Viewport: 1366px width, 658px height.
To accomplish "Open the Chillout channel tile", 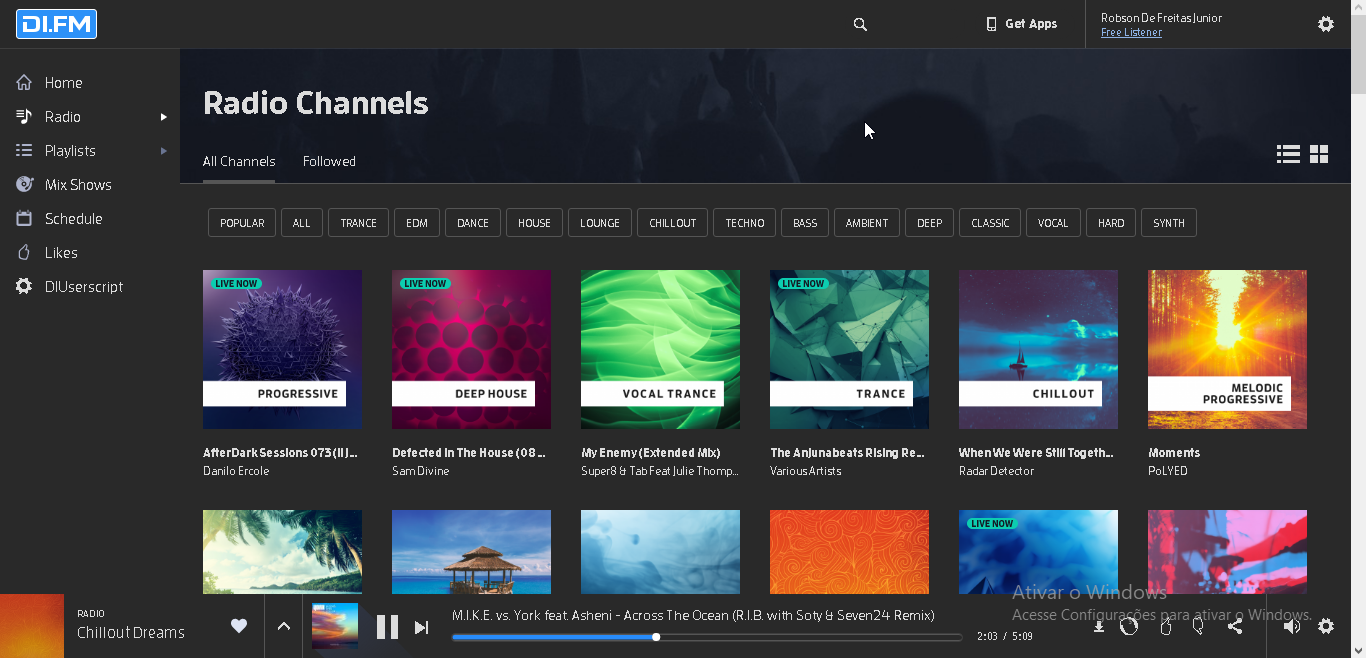I will (x=1038, y=349).
